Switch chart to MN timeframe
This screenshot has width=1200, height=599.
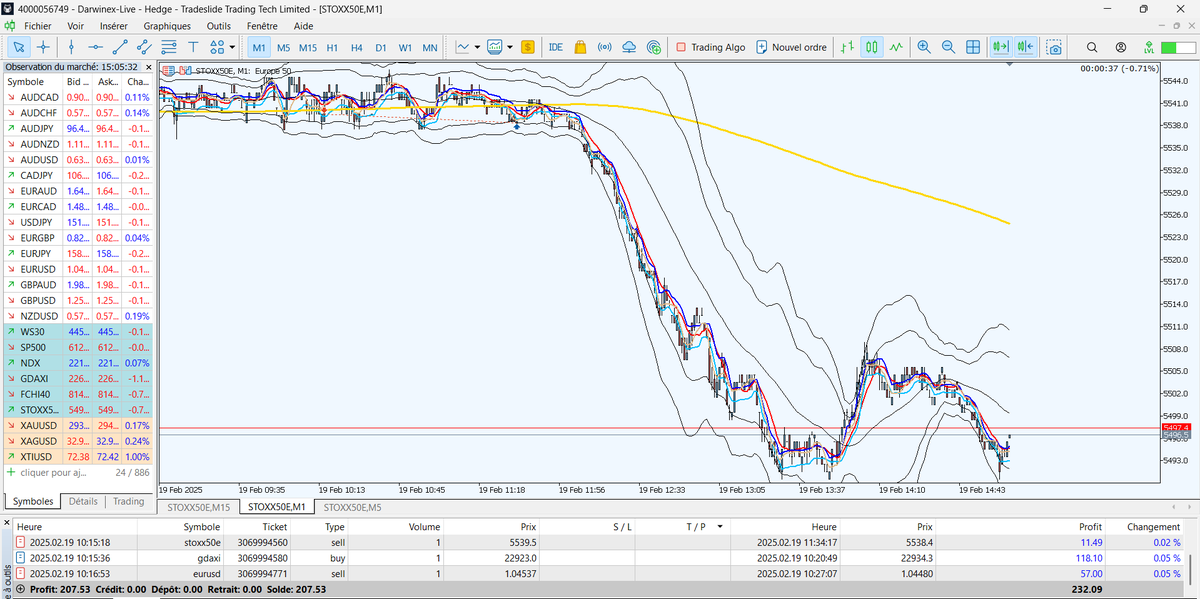(x=430, y=47)
